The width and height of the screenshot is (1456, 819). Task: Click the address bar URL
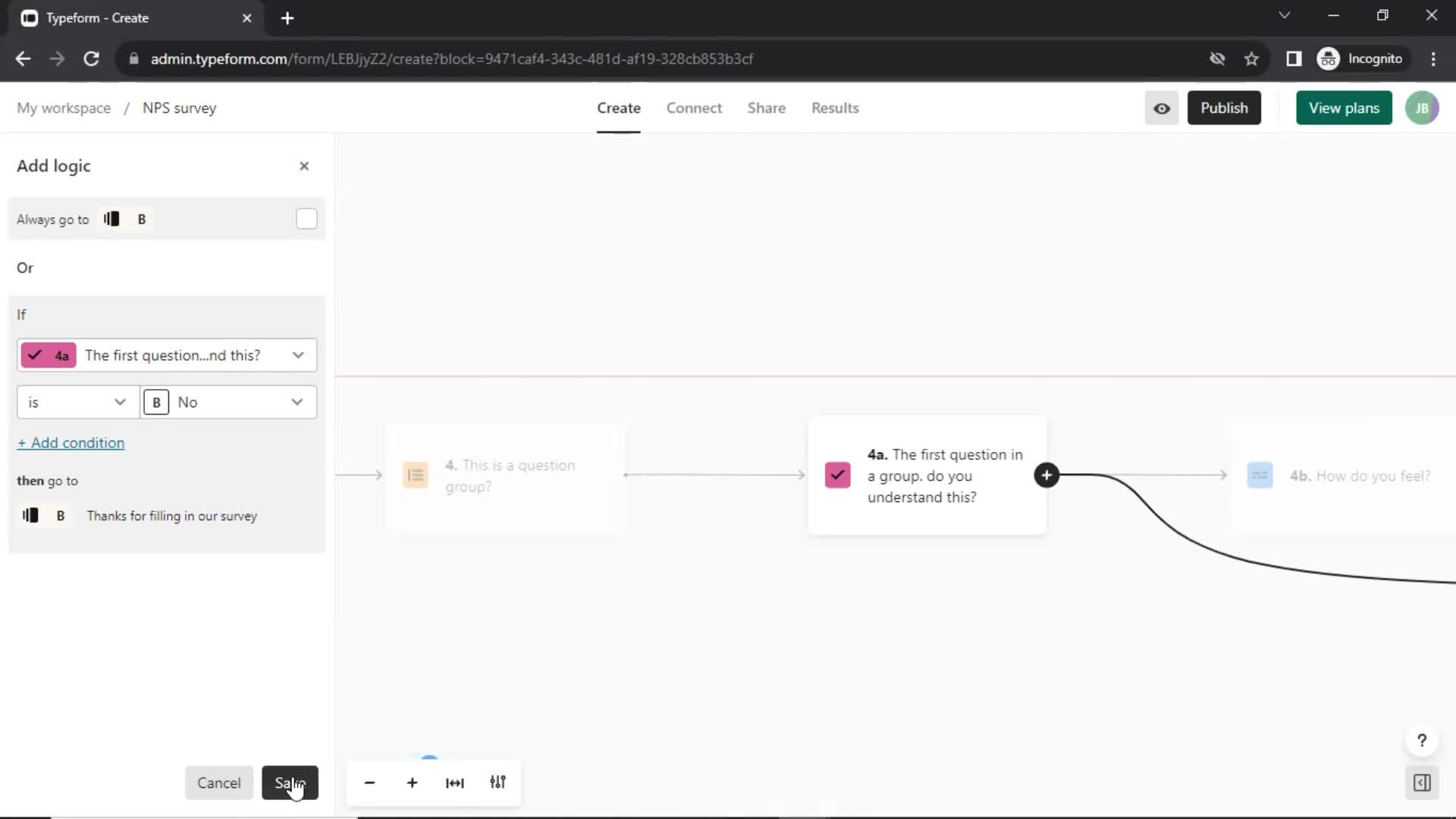click(452, 59)
